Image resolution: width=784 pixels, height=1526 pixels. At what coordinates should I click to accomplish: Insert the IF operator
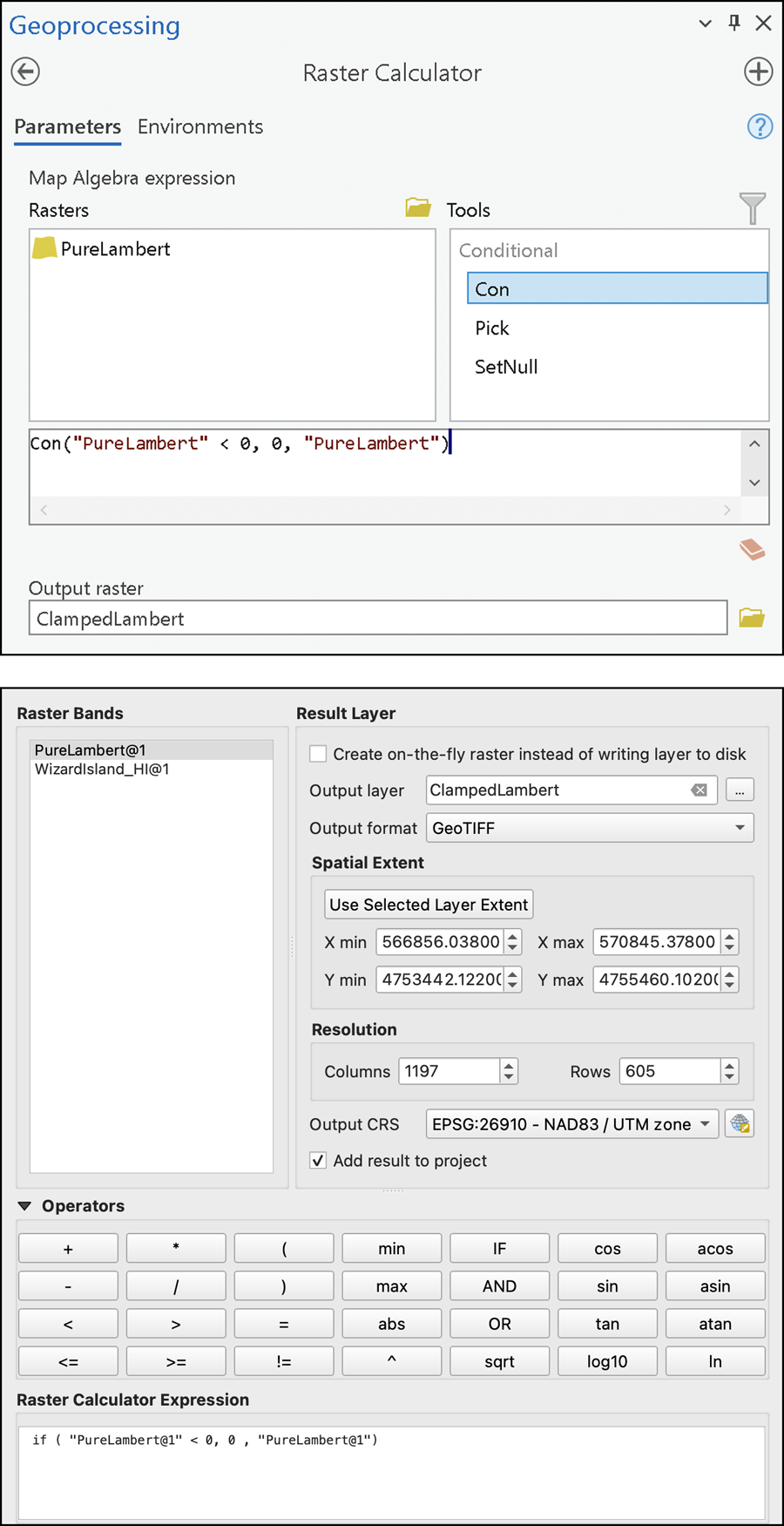(499, 1249)
